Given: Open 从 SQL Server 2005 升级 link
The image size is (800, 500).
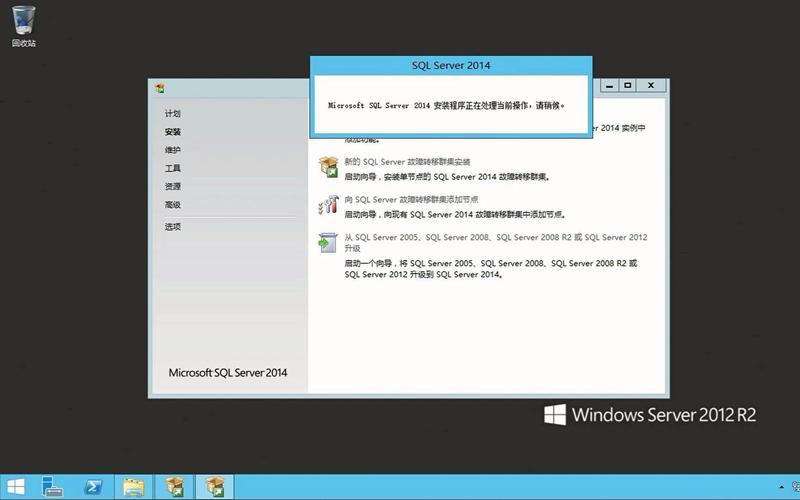Looking at the screenshot, I should click(495, 242).
